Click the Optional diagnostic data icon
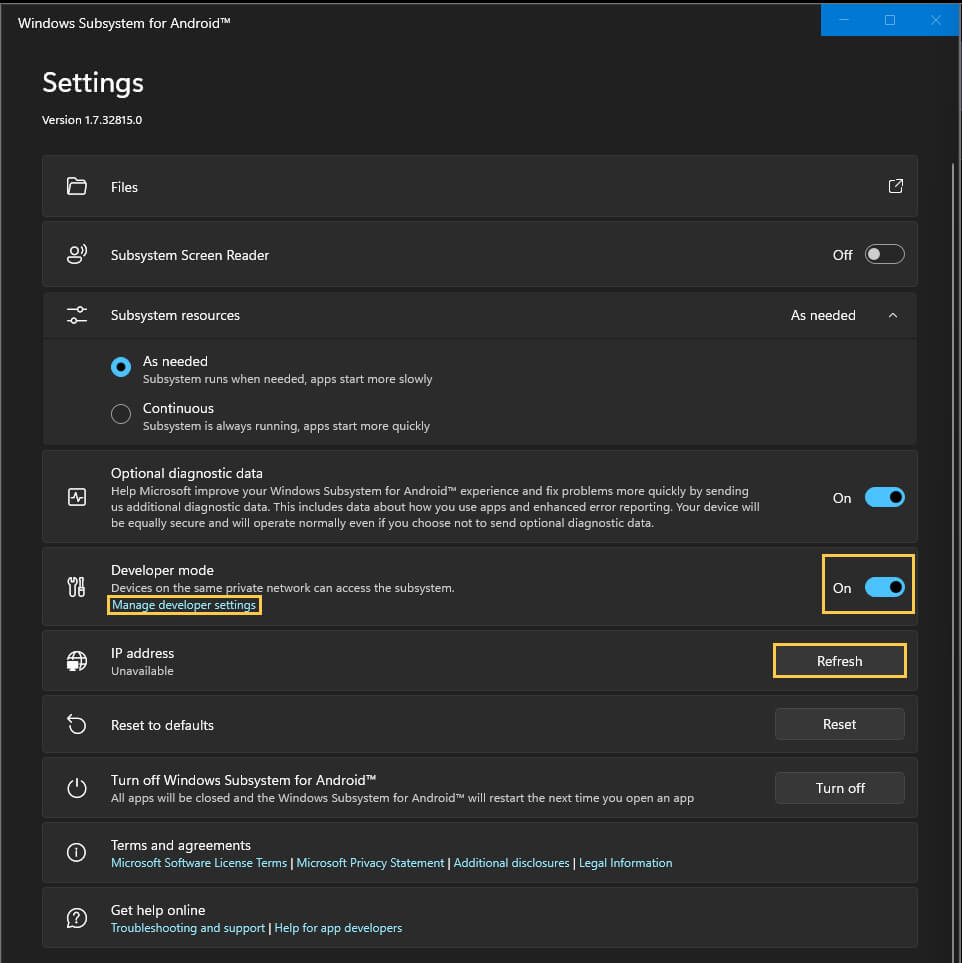 [x=77, y=497]
